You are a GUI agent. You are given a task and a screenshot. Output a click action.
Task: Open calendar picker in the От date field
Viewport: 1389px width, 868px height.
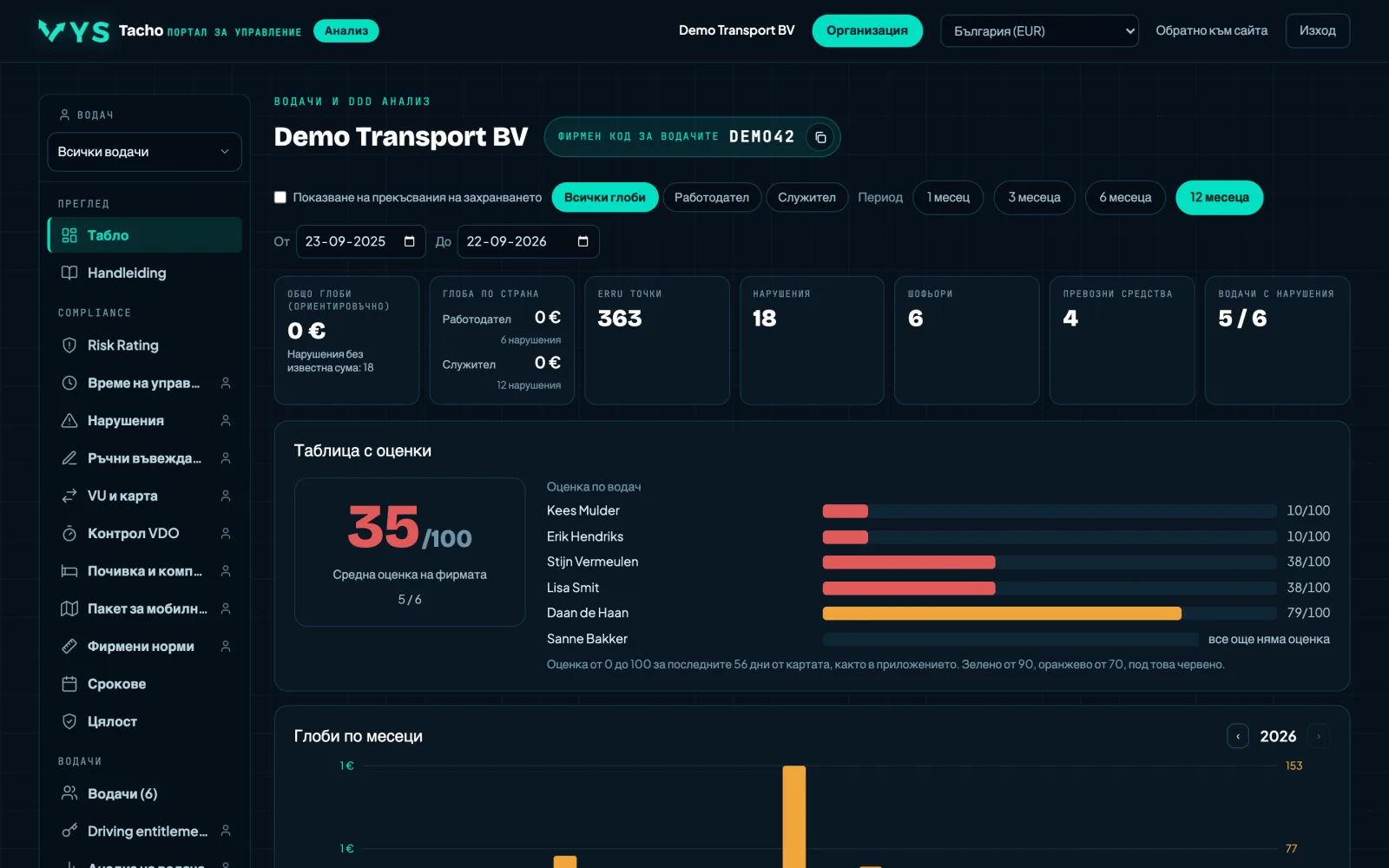pos(409,241)
